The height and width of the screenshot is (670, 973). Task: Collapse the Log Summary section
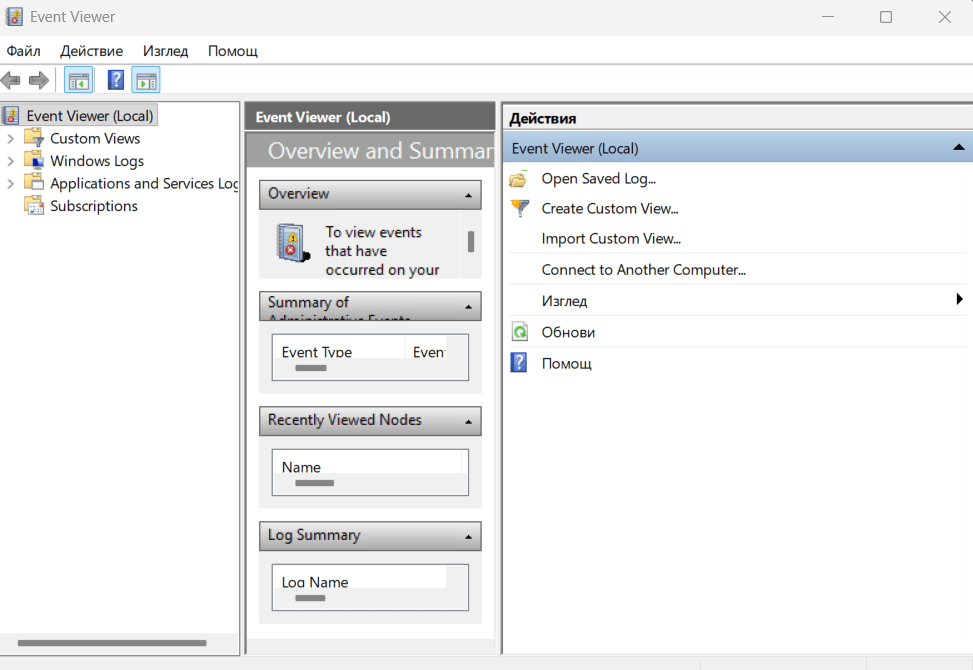point(469,536)
